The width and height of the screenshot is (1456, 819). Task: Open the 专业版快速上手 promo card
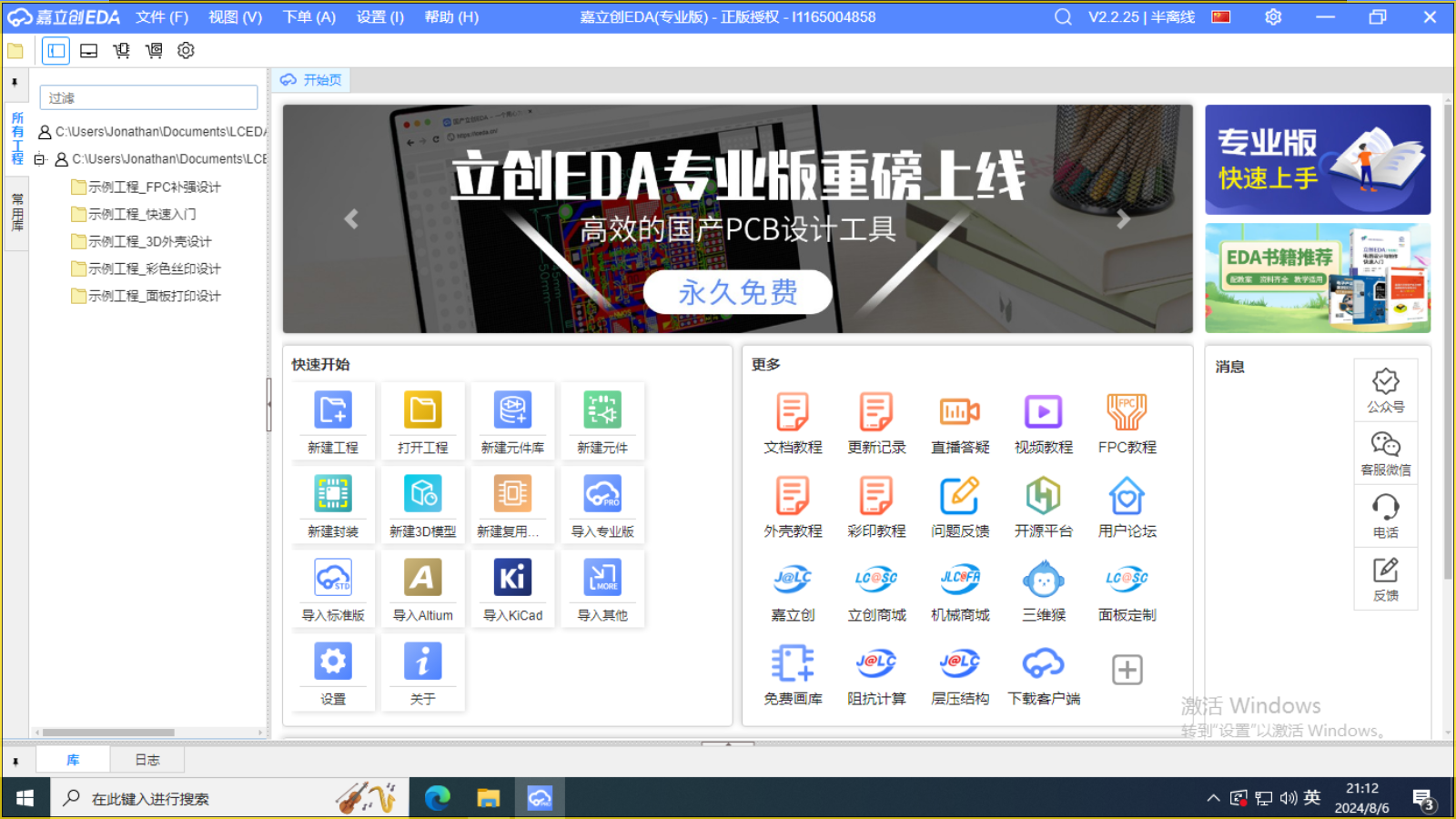(x=1318, y=159)
